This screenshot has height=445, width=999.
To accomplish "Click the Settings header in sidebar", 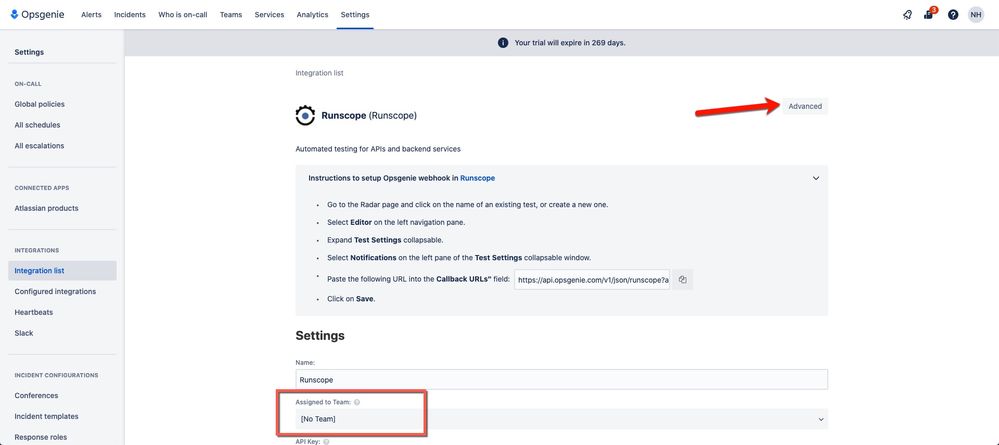I will tap(29, 52).
